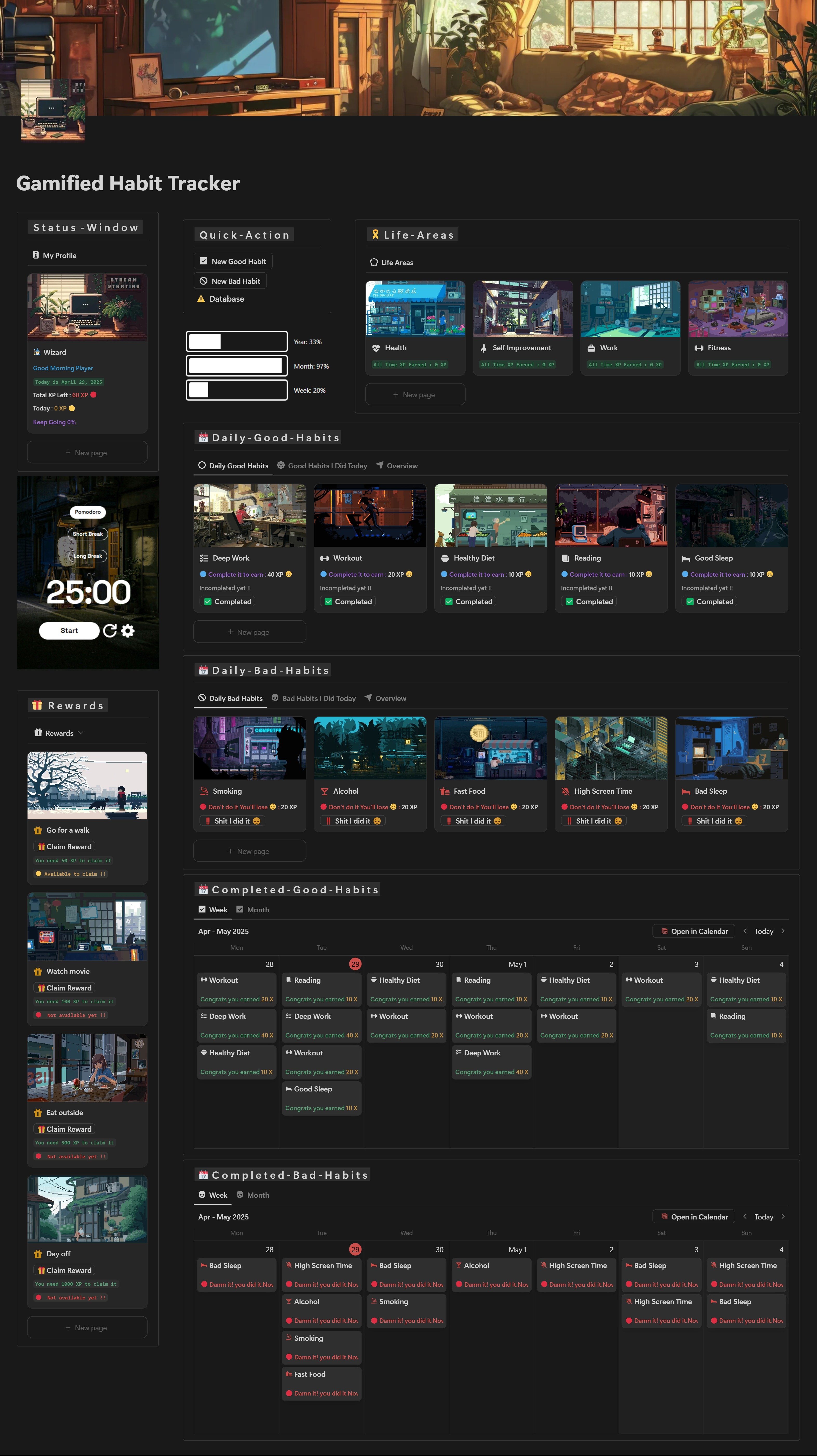Click the Pomodoro reset icon
The image size is (817, 1456).
[x=110, y=631]
